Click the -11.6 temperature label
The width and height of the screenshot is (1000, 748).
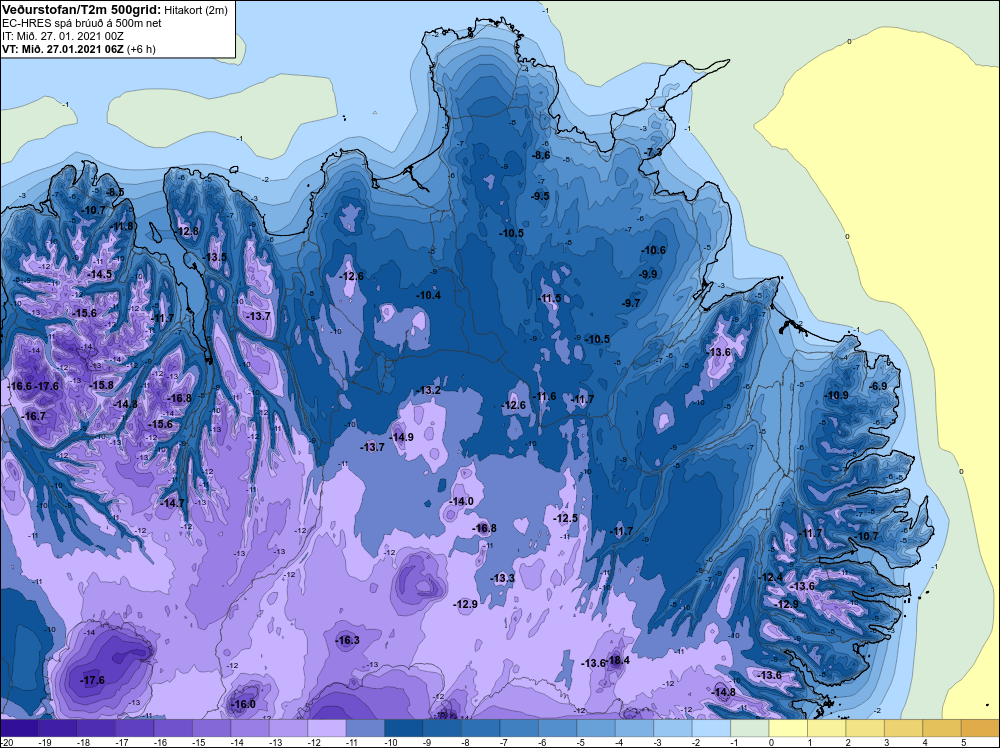(545, 397)
